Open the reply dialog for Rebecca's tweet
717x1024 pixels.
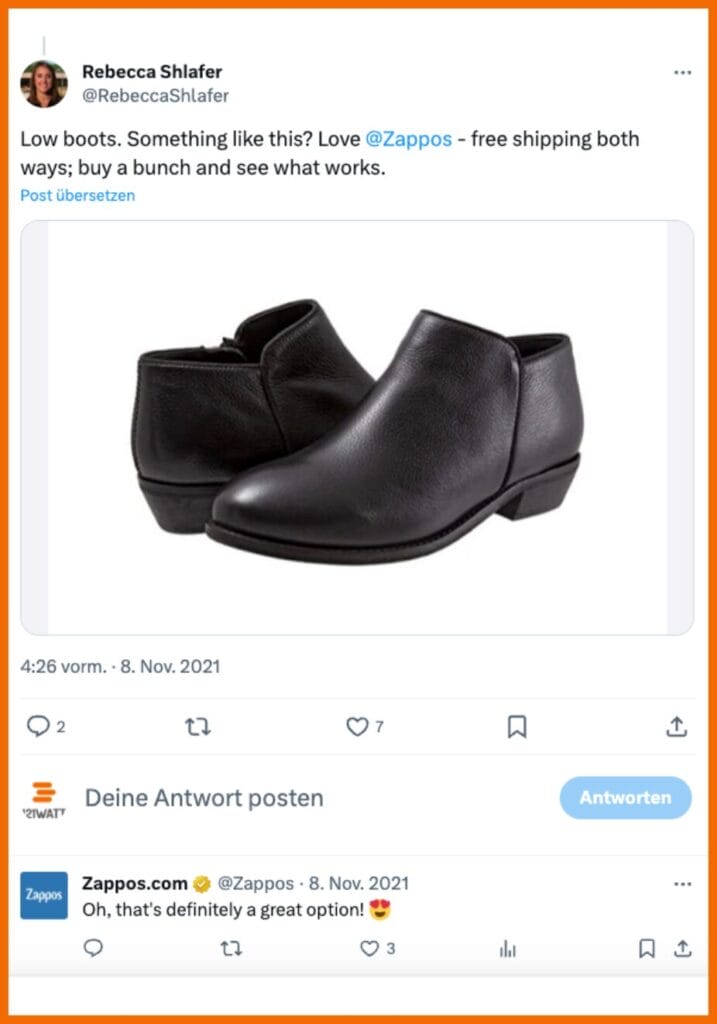pyautogui.click(x=41, y=727)
